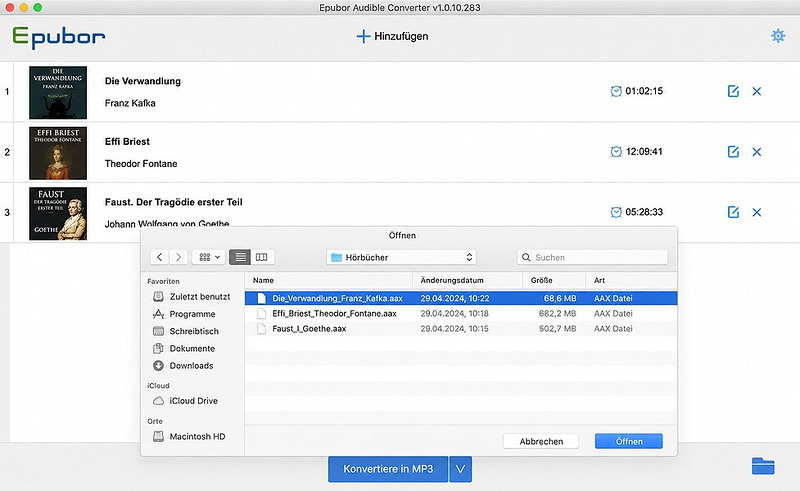
Task: Go forward in the file dialog
Action: [178, 257]
